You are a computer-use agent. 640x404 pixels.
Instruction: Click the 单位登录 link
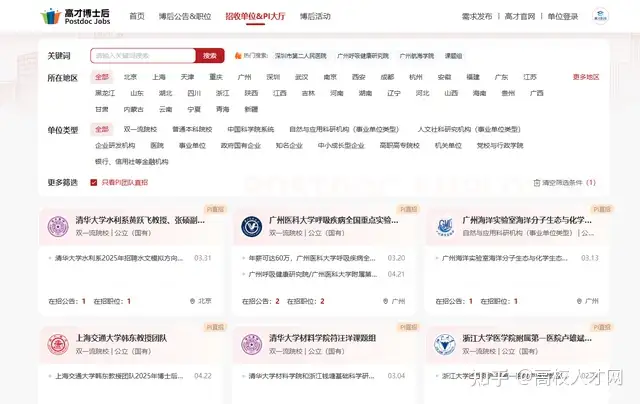[x=564, y=16]
